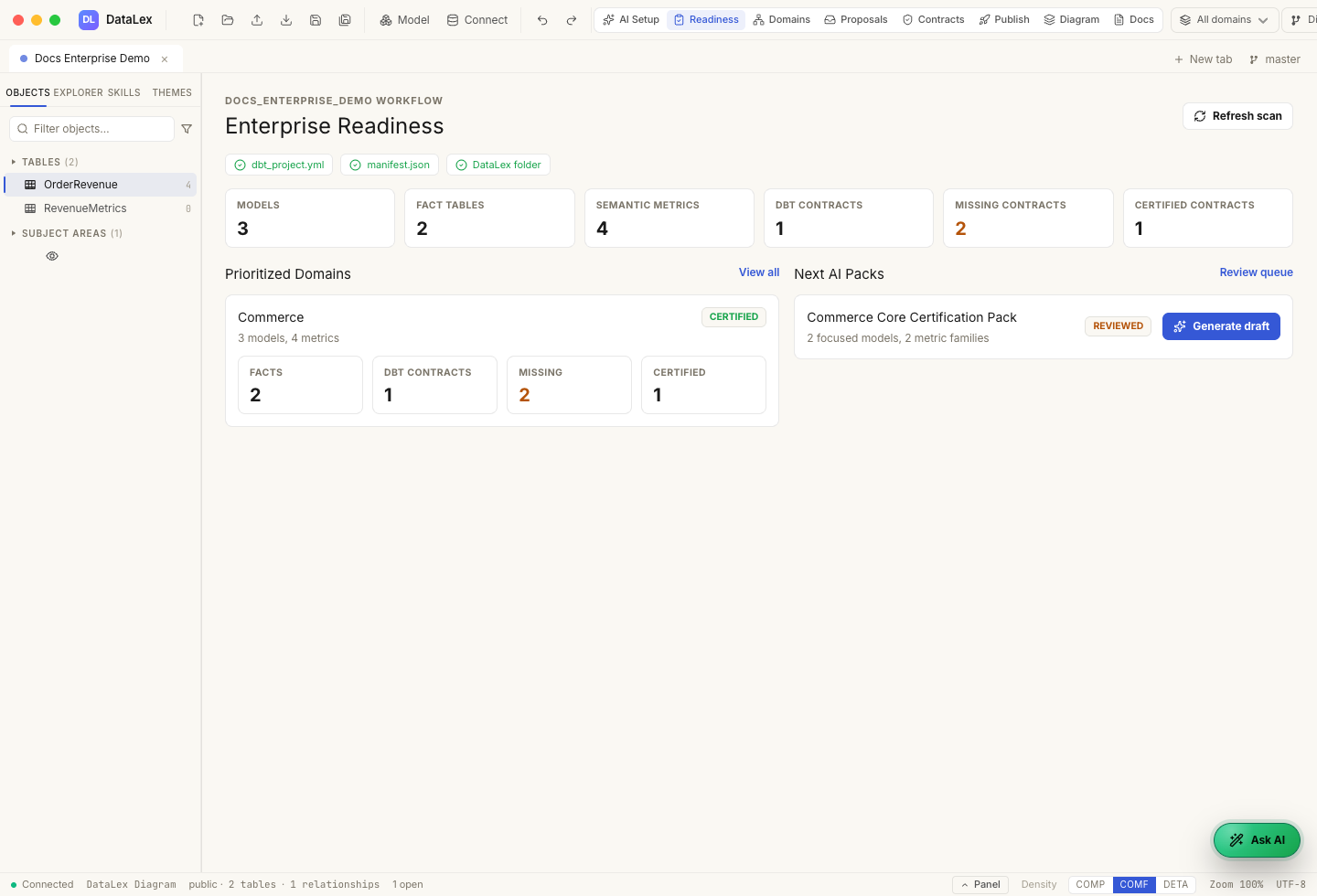Select the Readiness workflow step

[706, 19]
